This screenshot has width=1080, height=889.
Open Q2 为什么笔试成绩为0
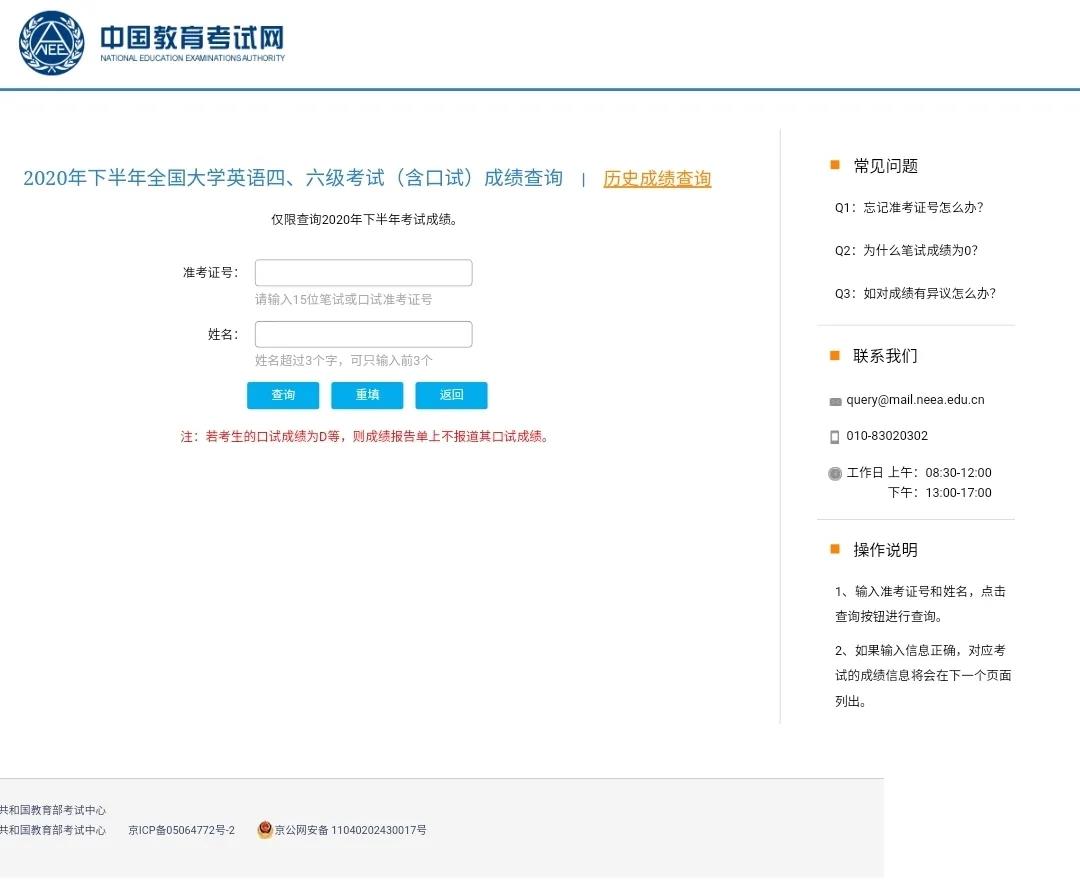click(x=906, y=251)
